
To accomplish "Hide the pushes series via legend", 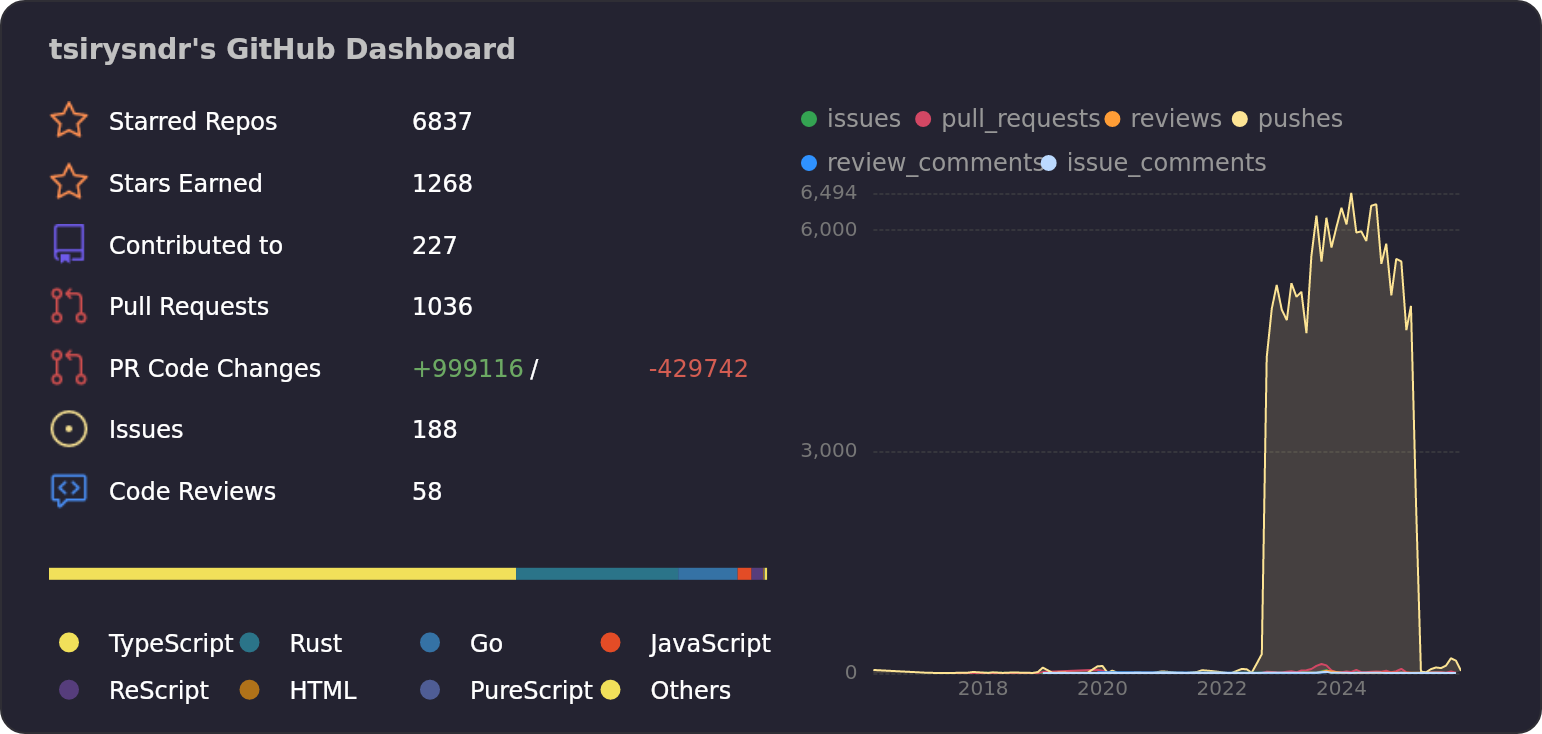I will coord(1288,119).
